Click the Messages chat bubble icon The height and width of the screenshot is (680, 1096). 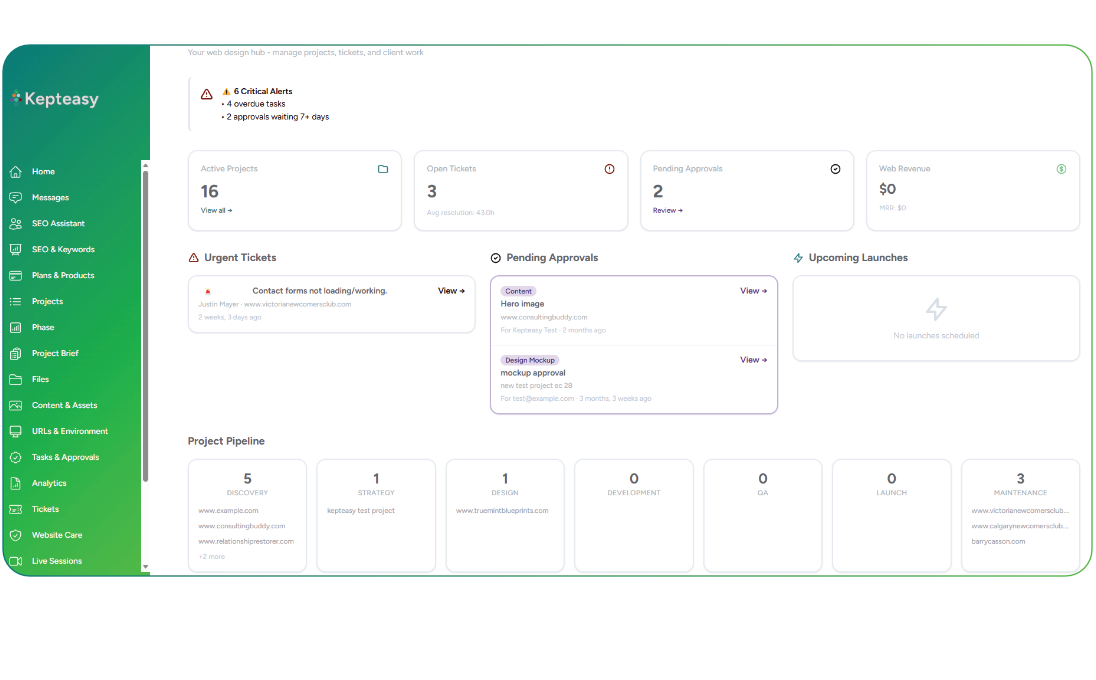(15, 198)
